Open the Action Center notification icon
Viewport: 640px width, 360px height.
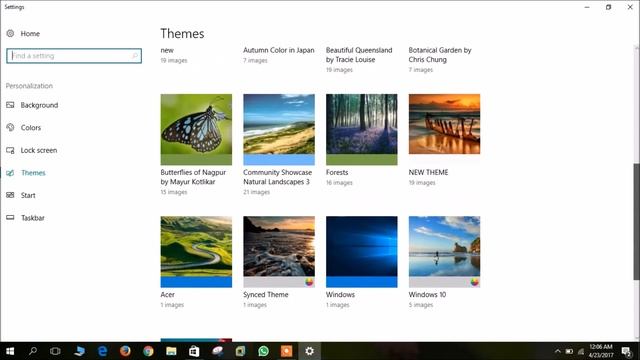click(627, 351)
